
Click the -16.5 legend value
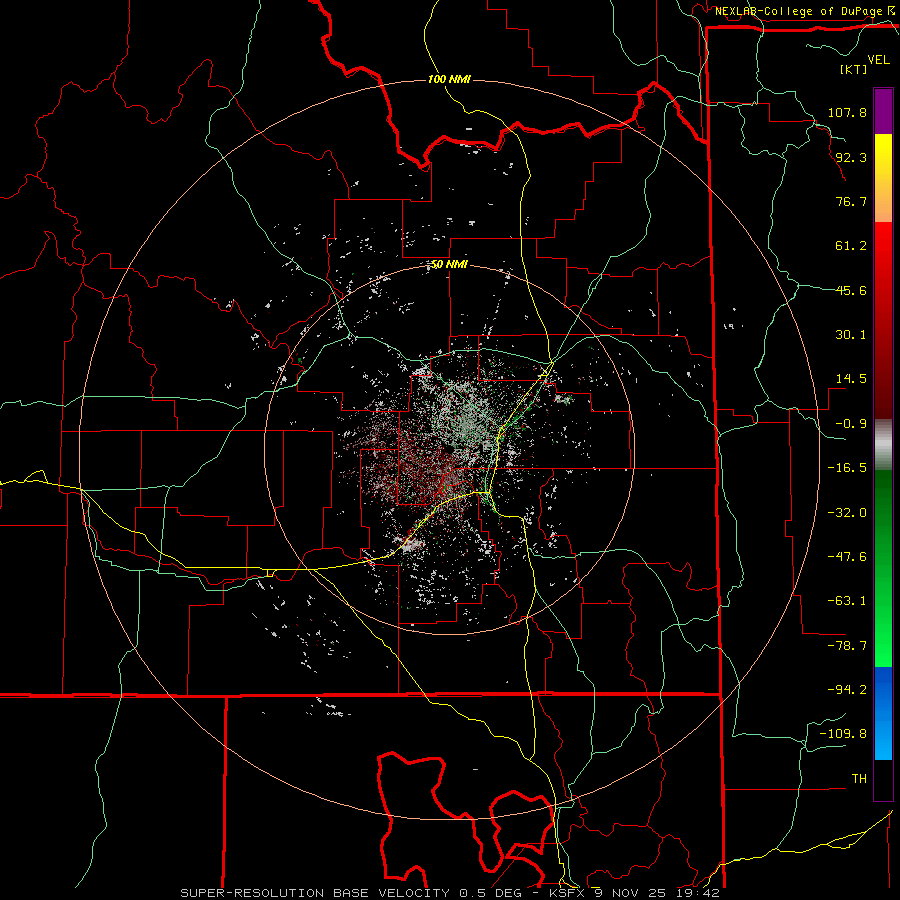click(847, 468)
